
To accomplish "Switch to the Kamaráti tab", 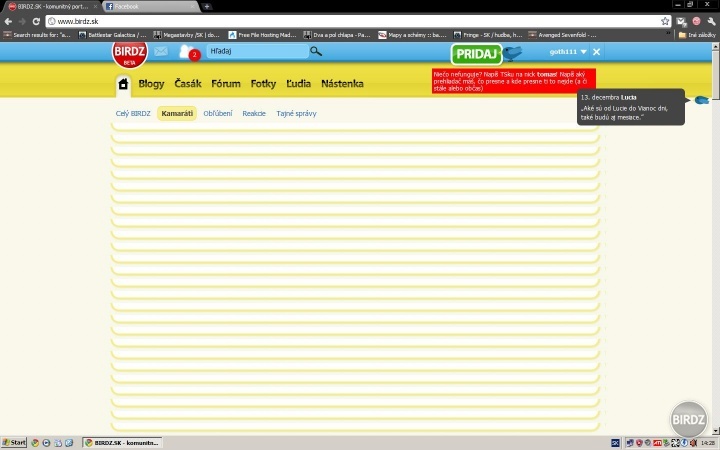I will (177, 113).
